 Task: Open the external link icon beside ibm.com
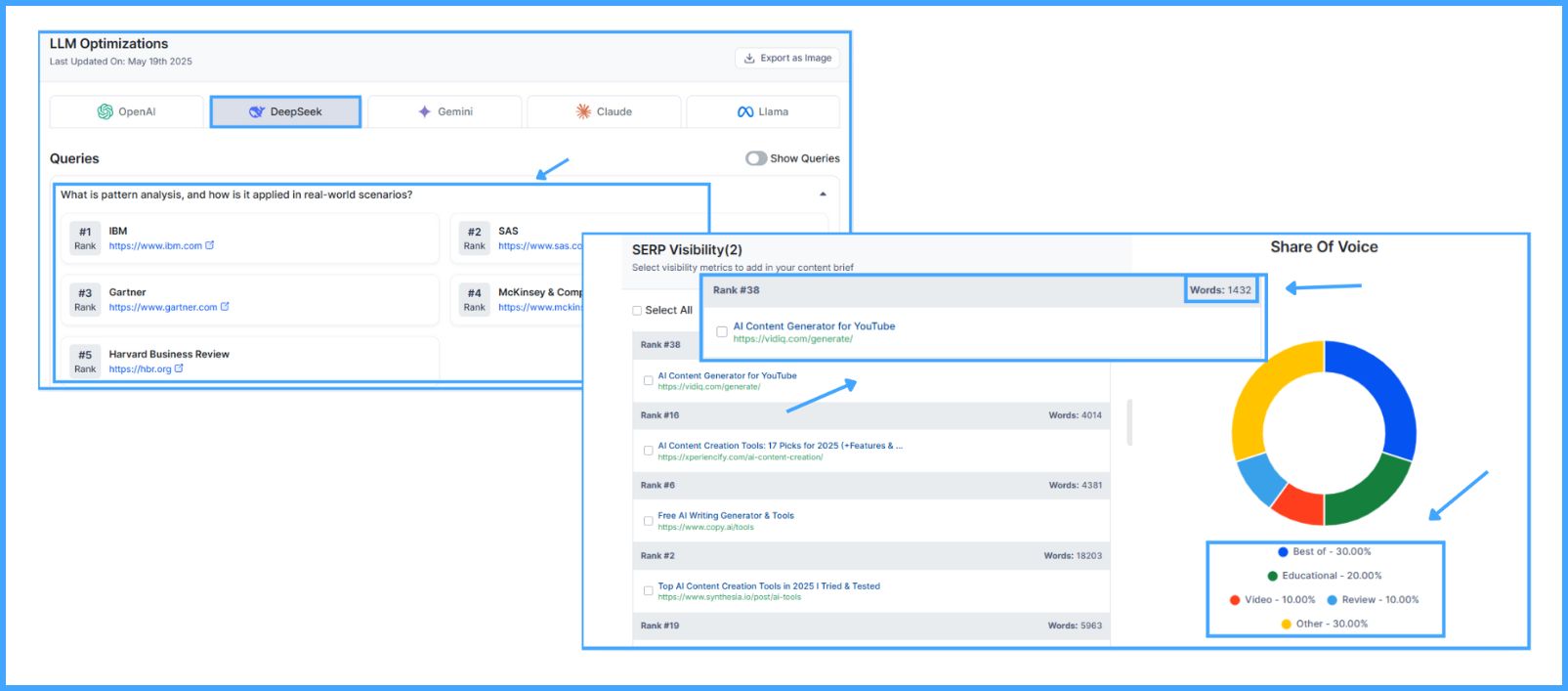[209, 245]
